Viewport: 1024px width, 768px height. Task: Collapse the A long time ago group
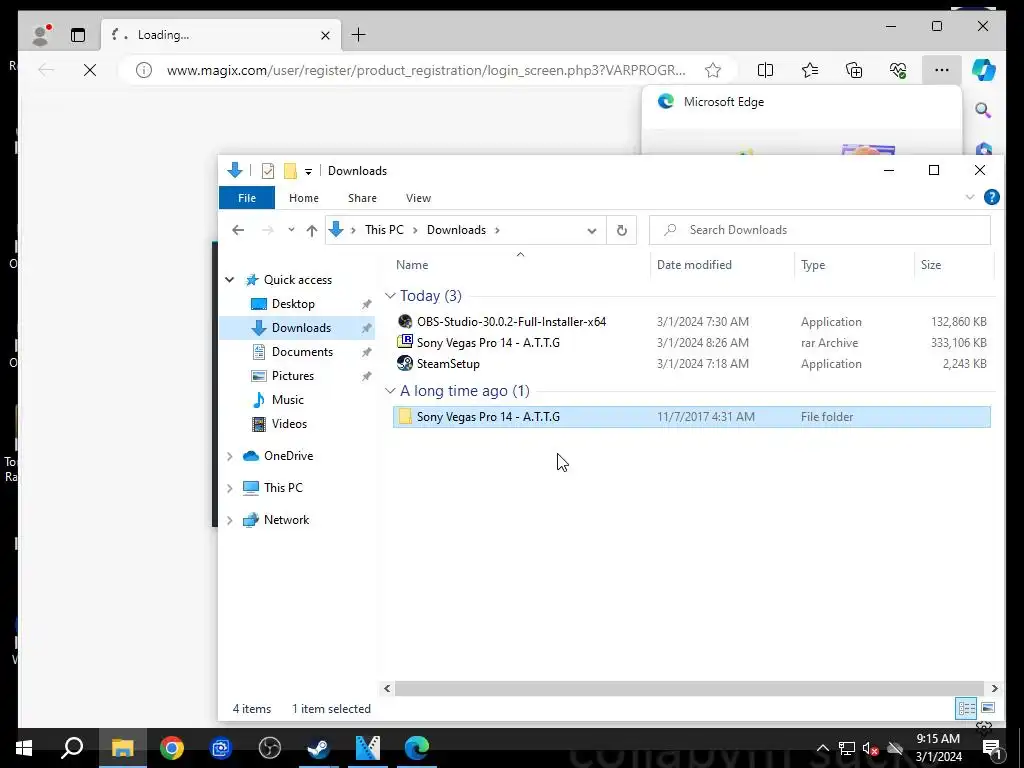390,391
